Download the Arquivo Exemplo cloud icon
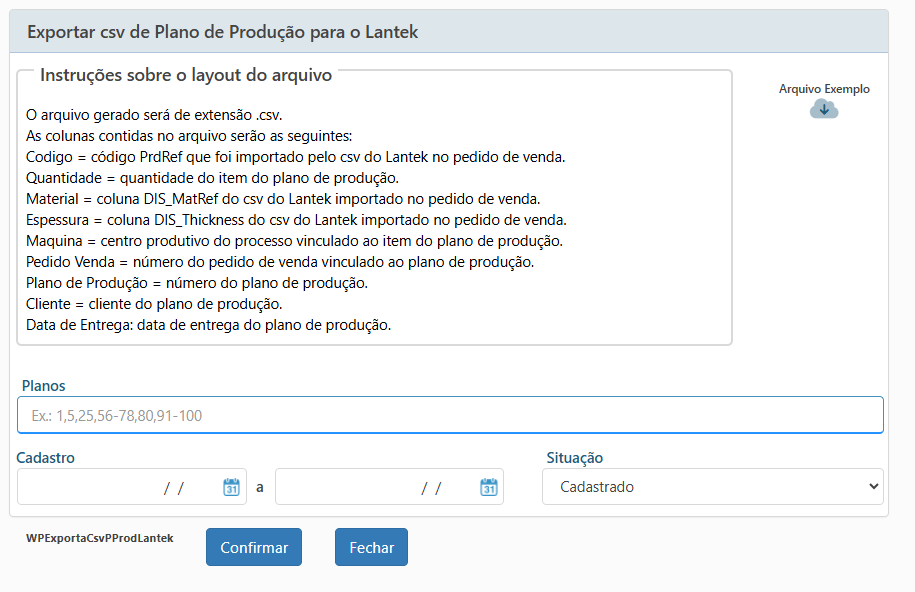The image size is (915, 592). (x=824, y=109)
